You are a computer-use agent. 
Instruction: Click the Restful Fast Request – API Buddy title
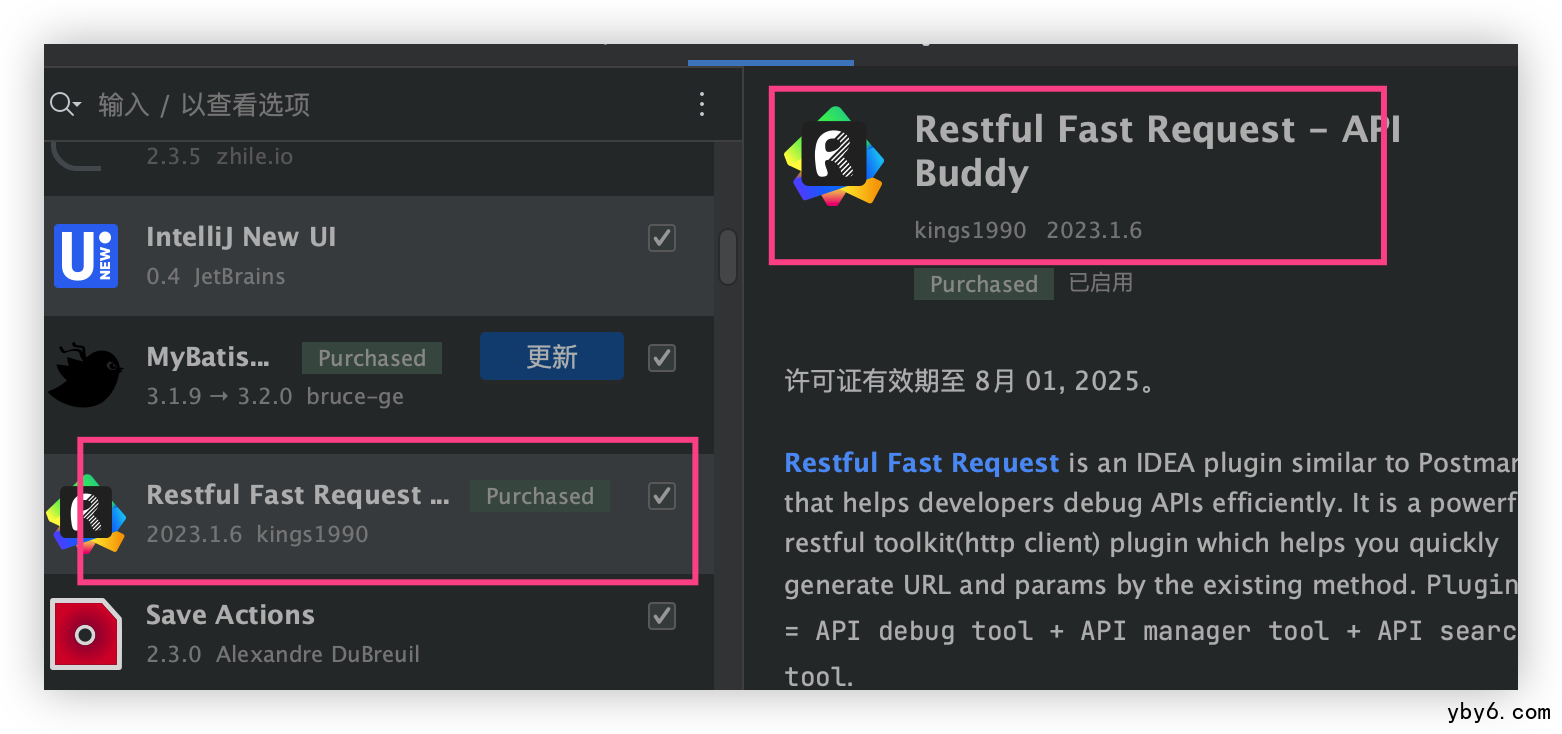point(1158,151)
